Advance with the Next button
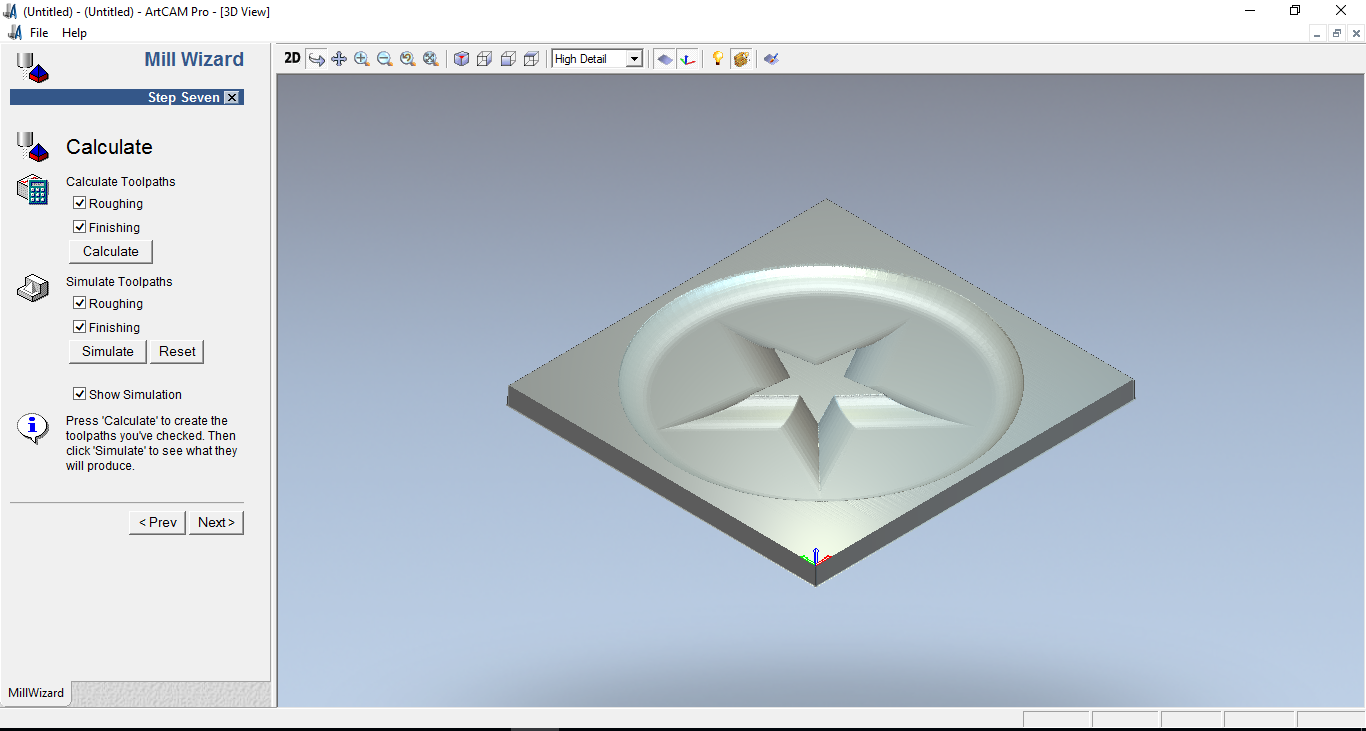This screenshot has height=731, width=1366. pos(216,522)
